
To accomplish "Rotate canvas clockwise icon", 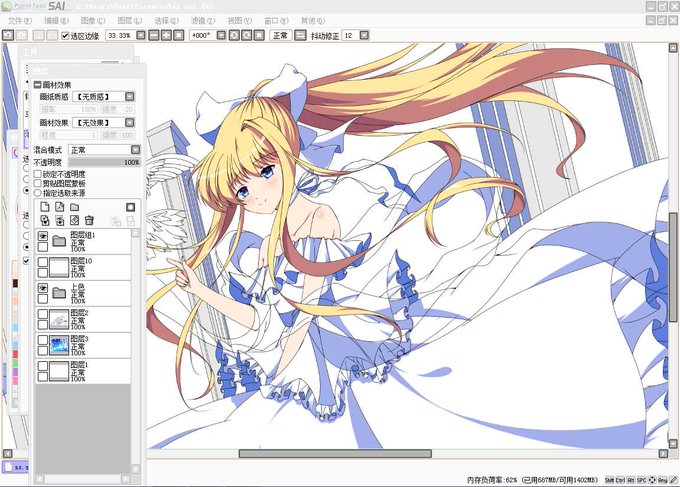I will [246, 35].
